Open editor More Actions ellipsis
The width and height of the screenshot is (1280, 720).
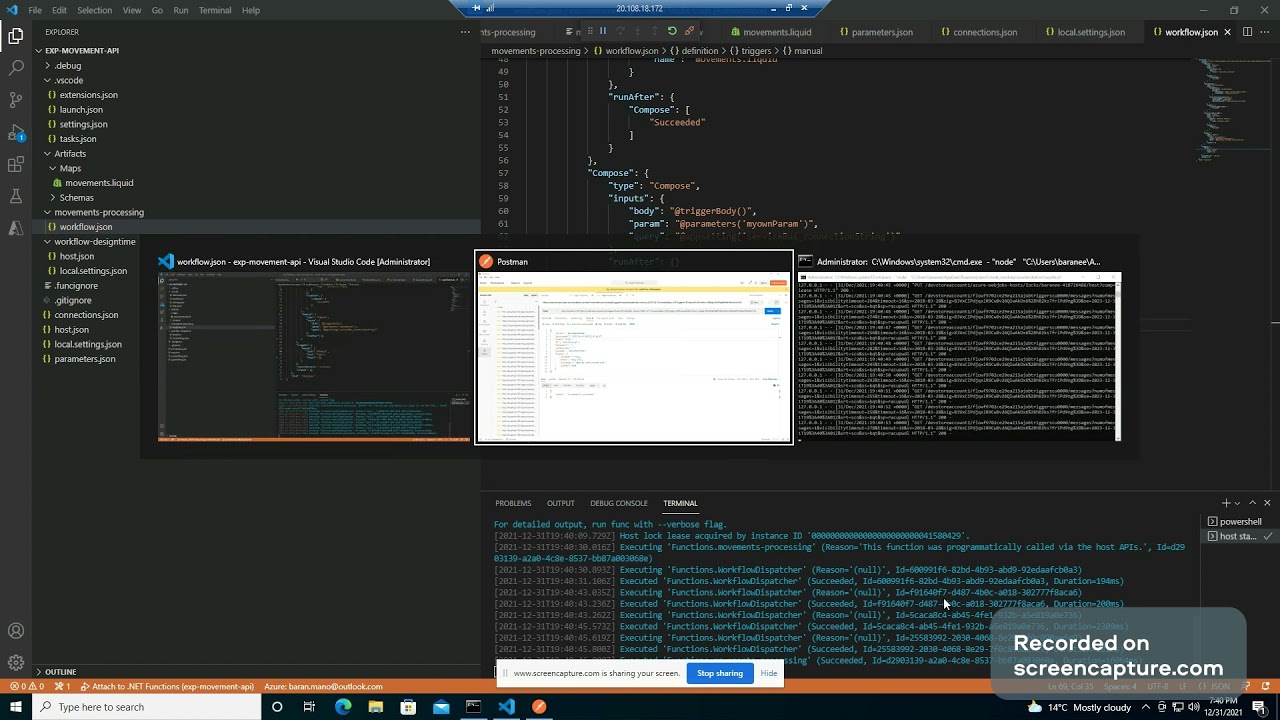point(1265,32)
